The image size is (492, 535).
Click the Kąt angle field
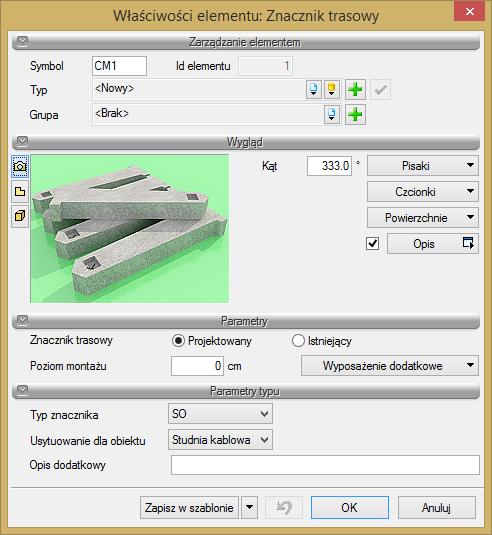329,166
